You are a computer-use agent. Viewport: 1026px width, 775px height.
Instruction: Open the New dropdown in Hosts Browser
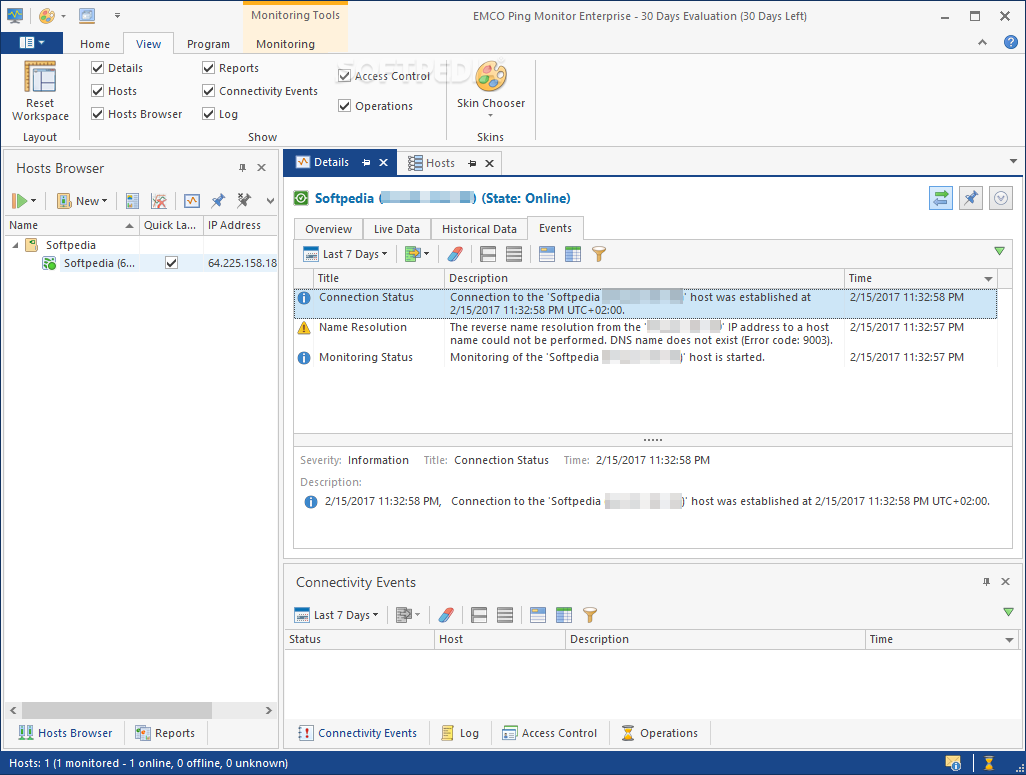tap(82, 201)
